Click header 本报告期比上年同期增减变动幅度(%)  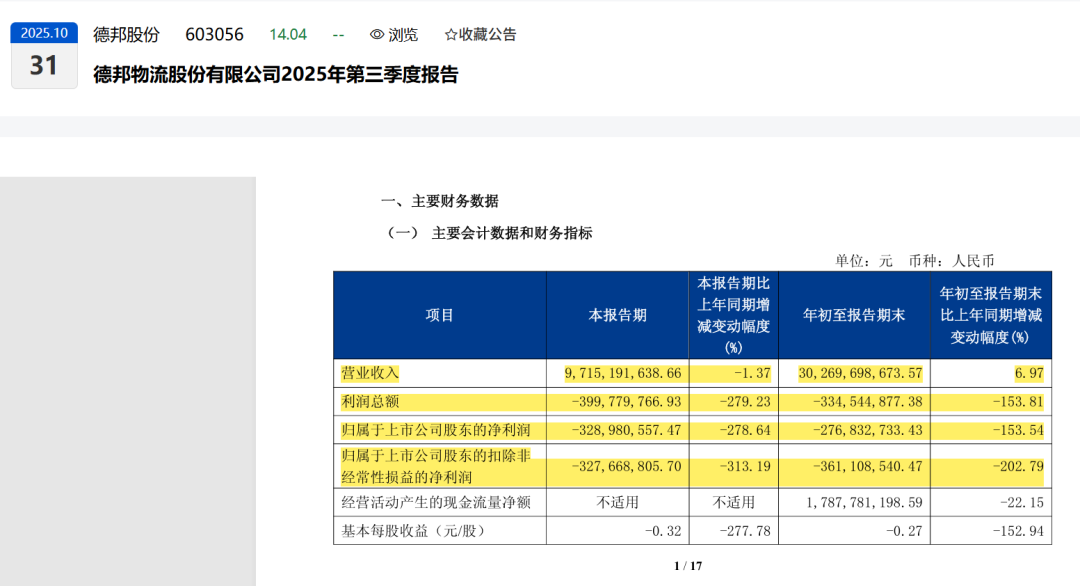click(734, 315)
